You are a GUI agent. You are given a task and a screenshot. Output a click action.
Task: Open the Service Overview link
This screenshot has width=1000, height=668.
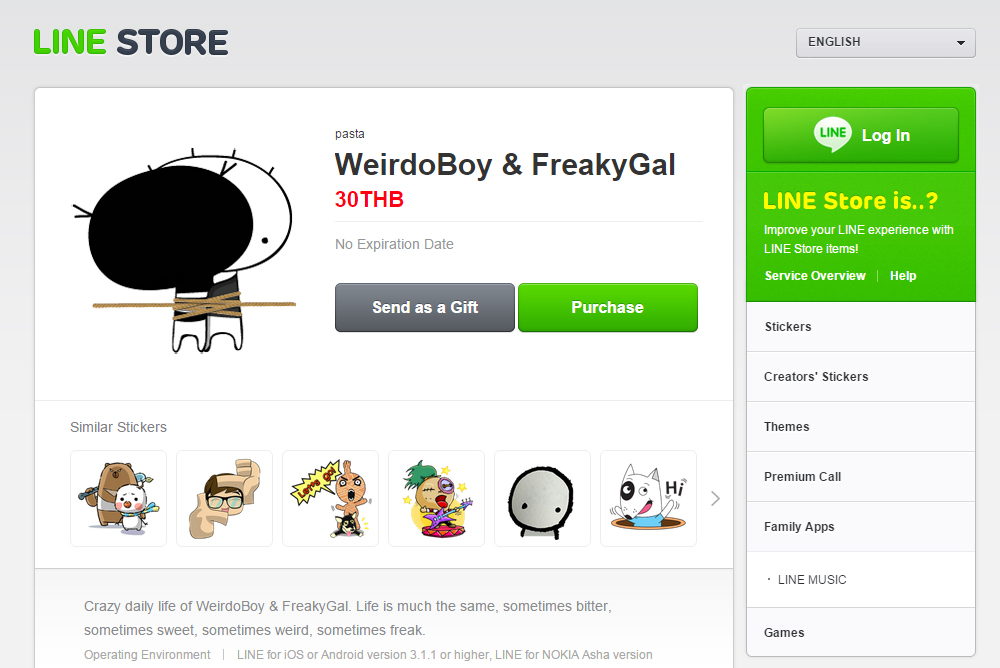815,276
